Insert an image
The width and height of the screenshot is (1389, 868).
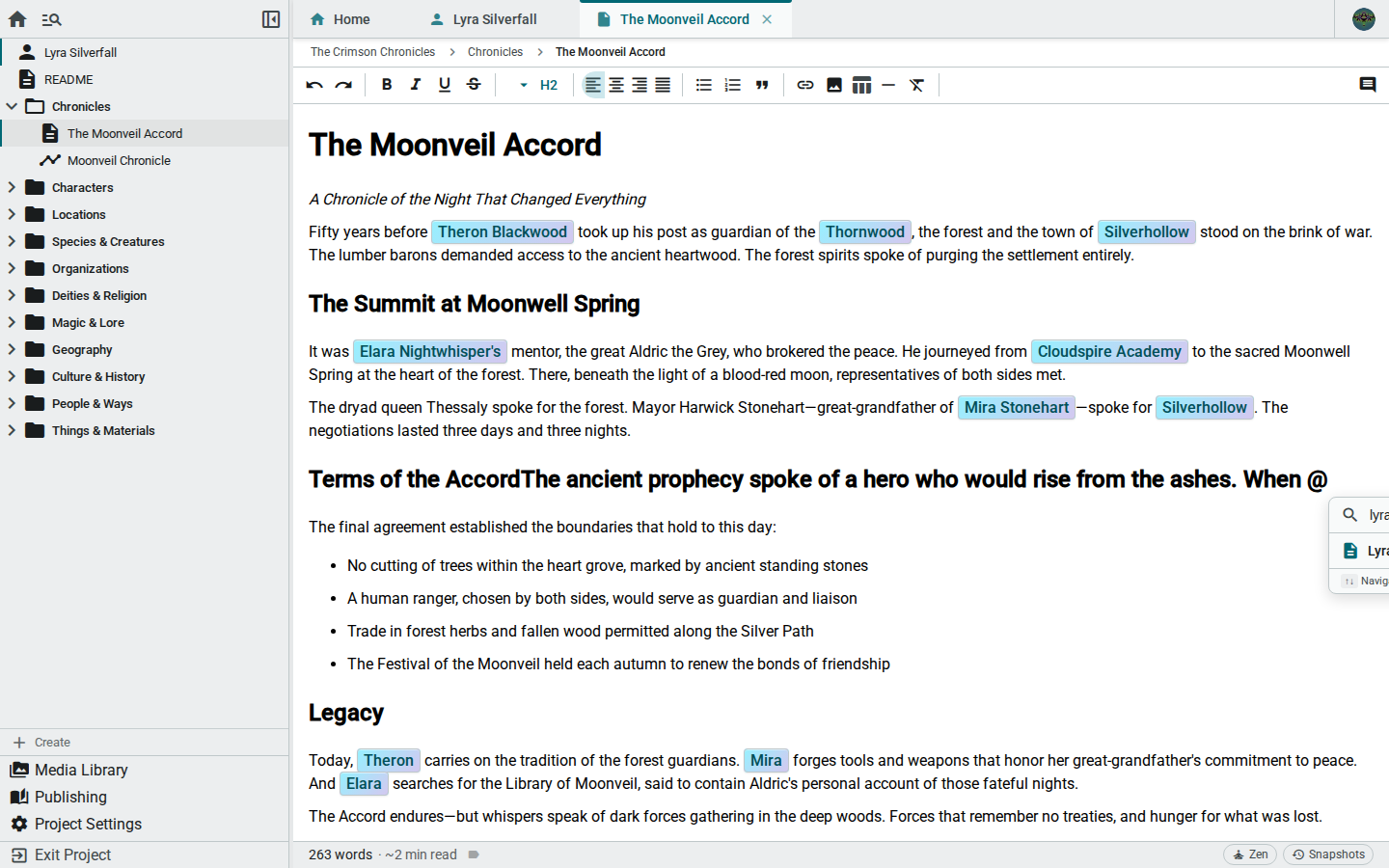[834, 85]
